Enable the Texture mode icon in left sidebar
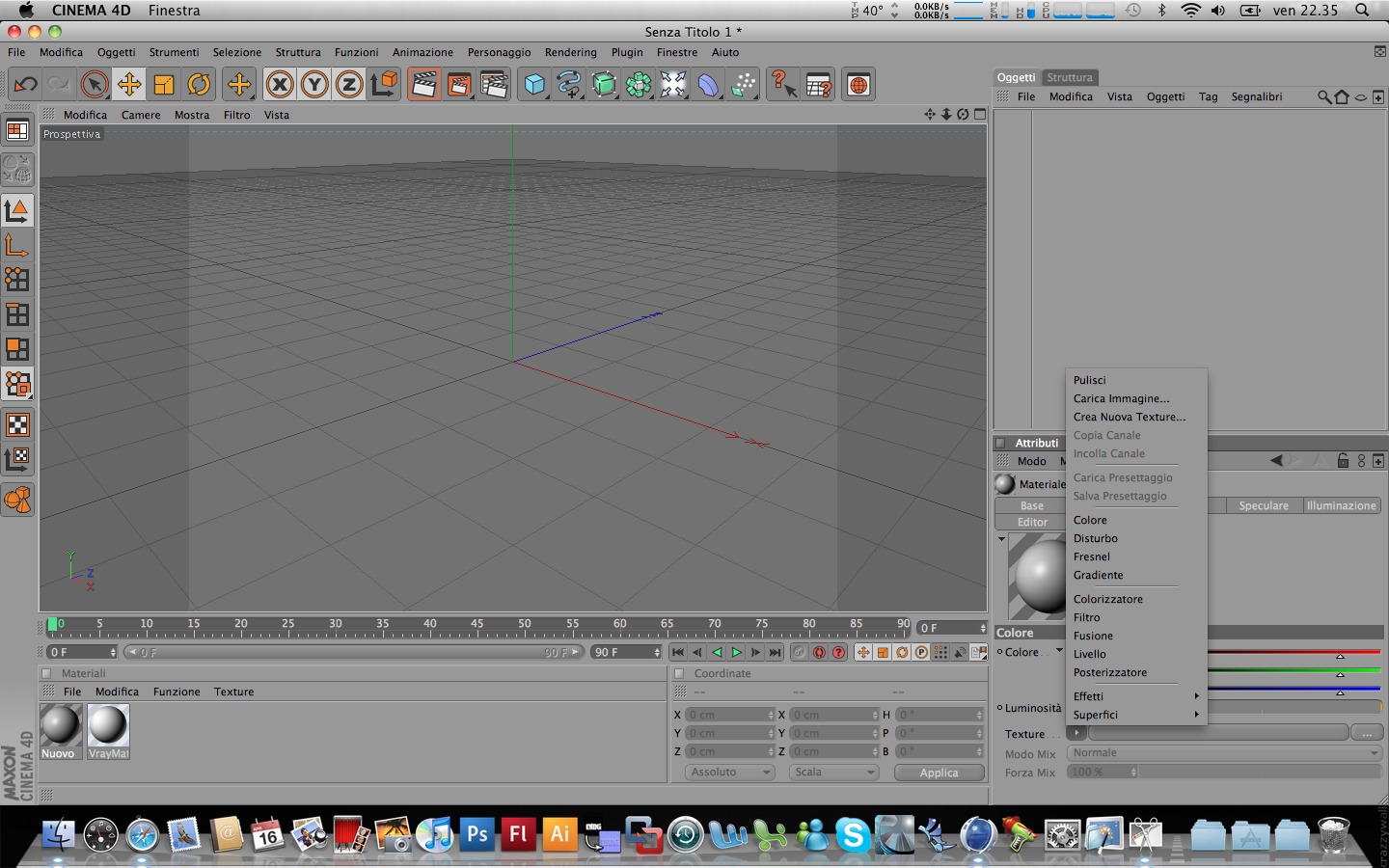 (17, 424)
